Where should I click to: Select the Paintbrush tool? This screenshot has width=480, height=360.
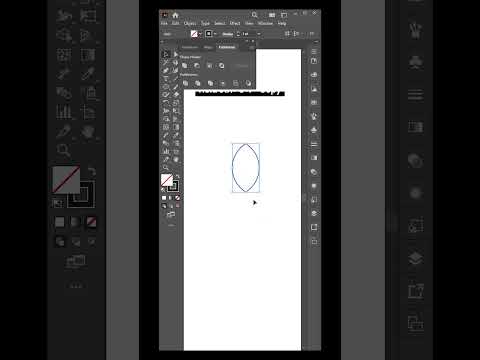point(176,87)
